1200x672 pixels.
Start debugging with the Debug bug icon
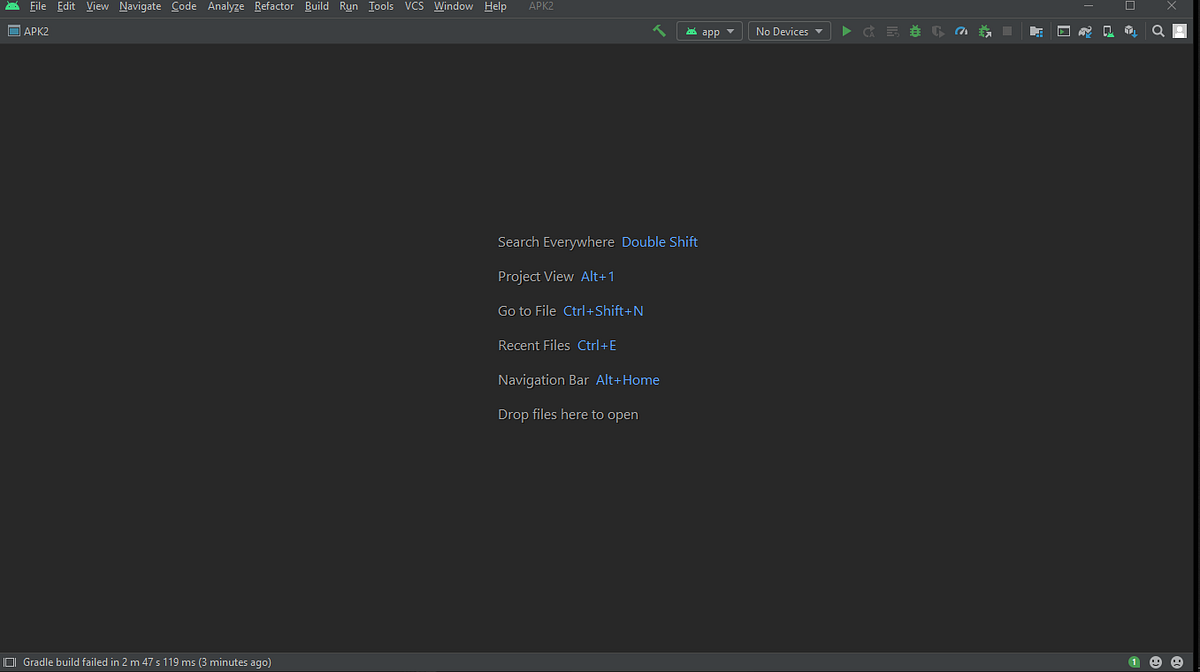915,31
